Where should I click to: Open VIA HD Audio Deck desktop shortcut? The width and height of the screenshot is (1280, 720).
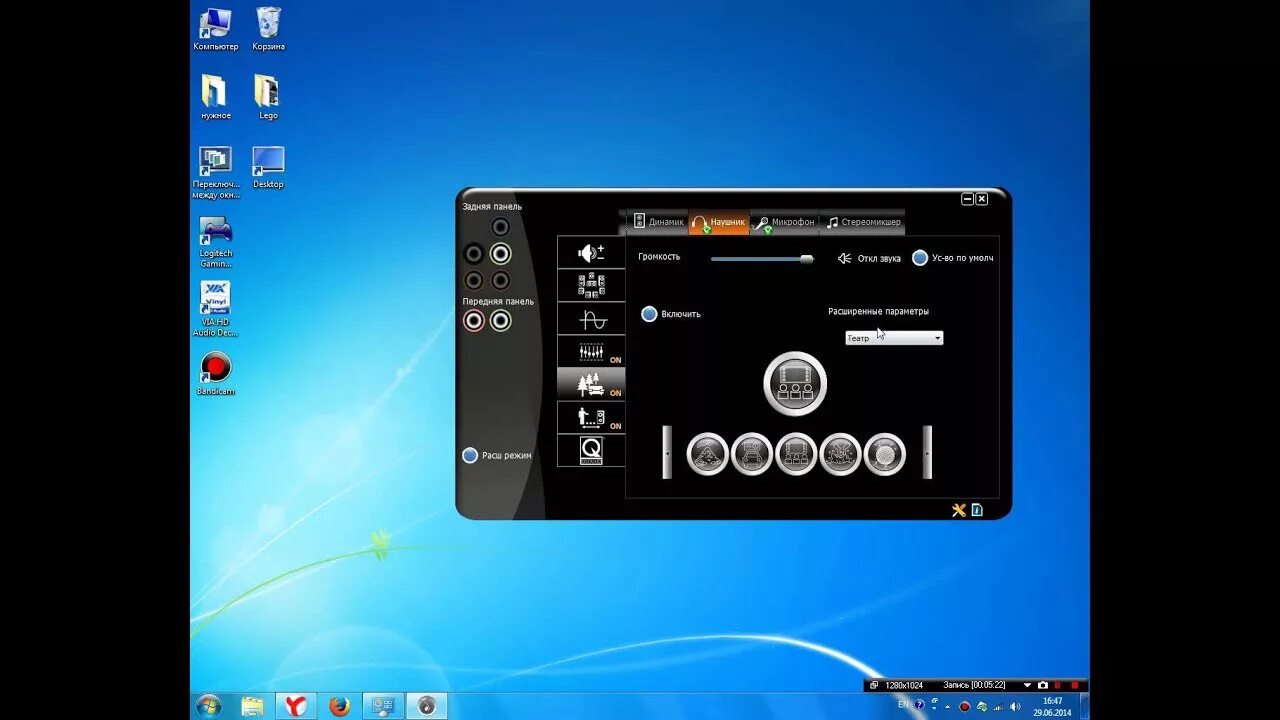215,309
